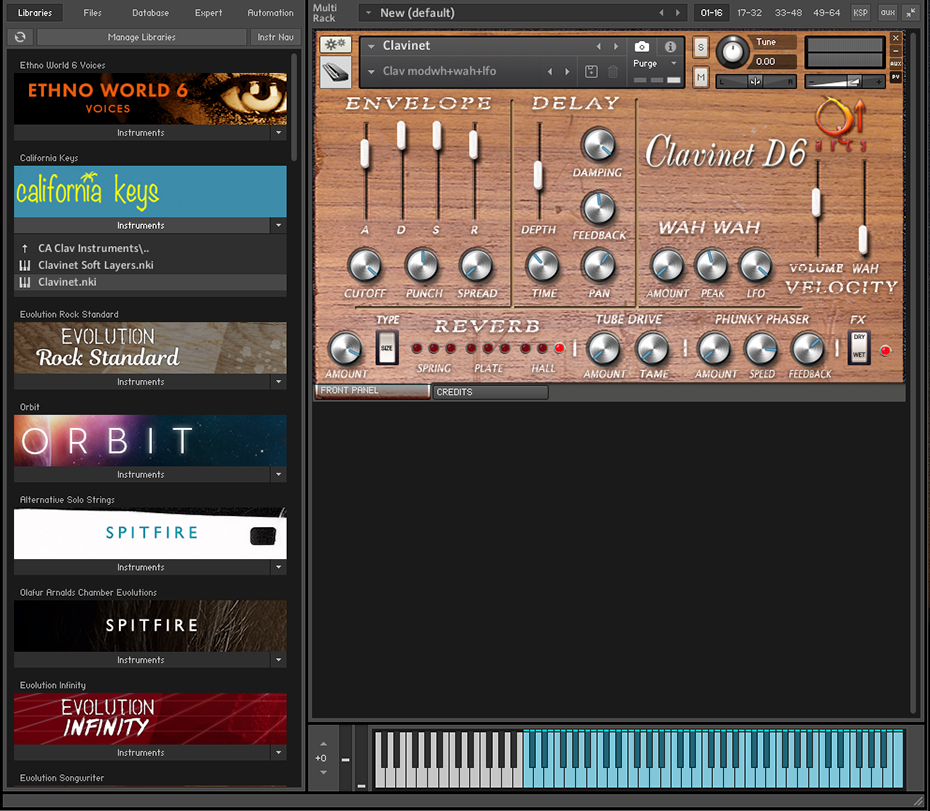Show instrument info via the i icon
The width and height of the screenshot is (930, 811).
670,46
